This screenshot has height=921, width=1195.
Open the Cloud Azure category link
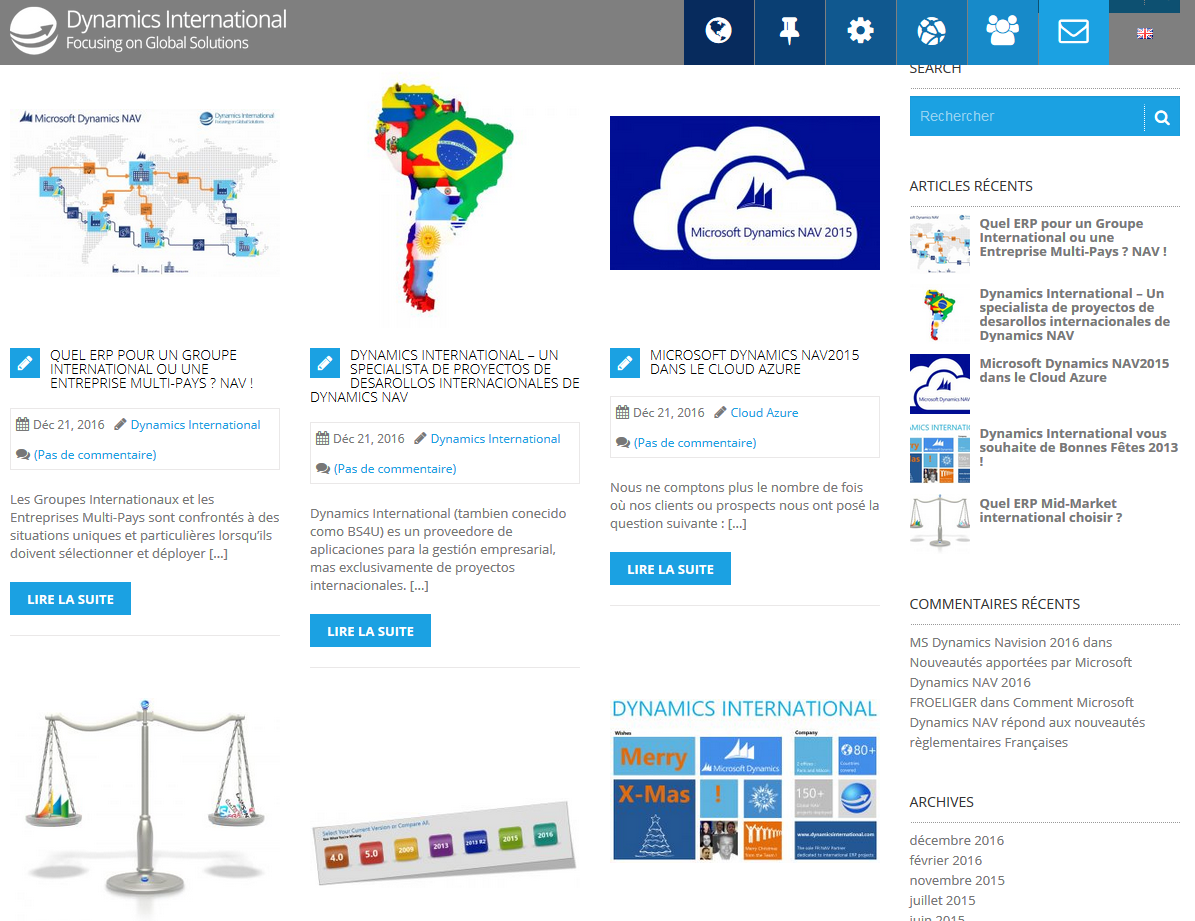[x=764, y=413]
